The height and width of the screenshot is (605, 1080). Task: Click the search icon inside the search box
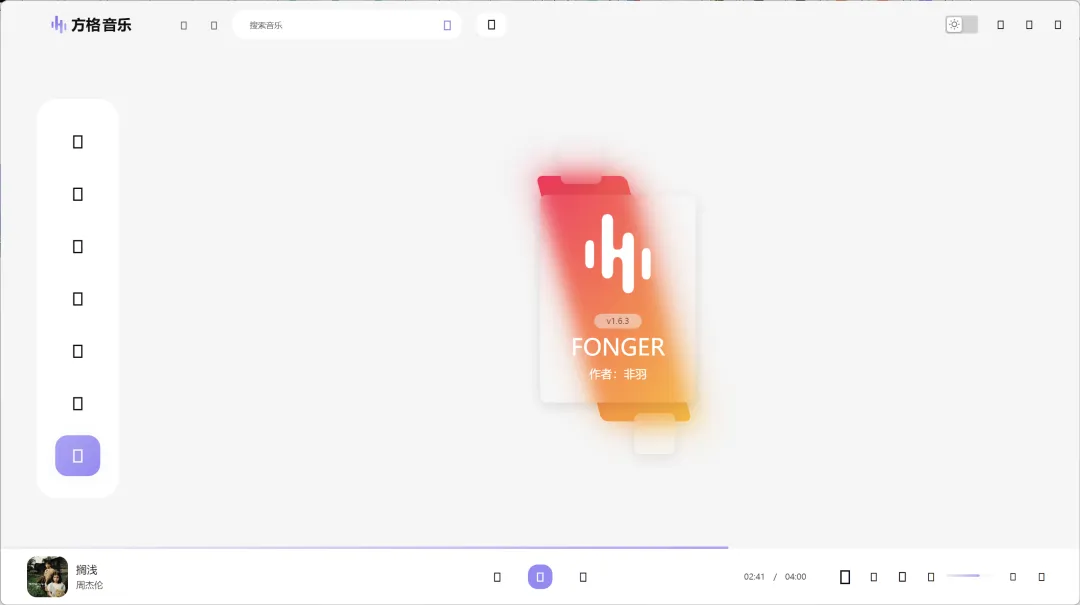point(447,25)
